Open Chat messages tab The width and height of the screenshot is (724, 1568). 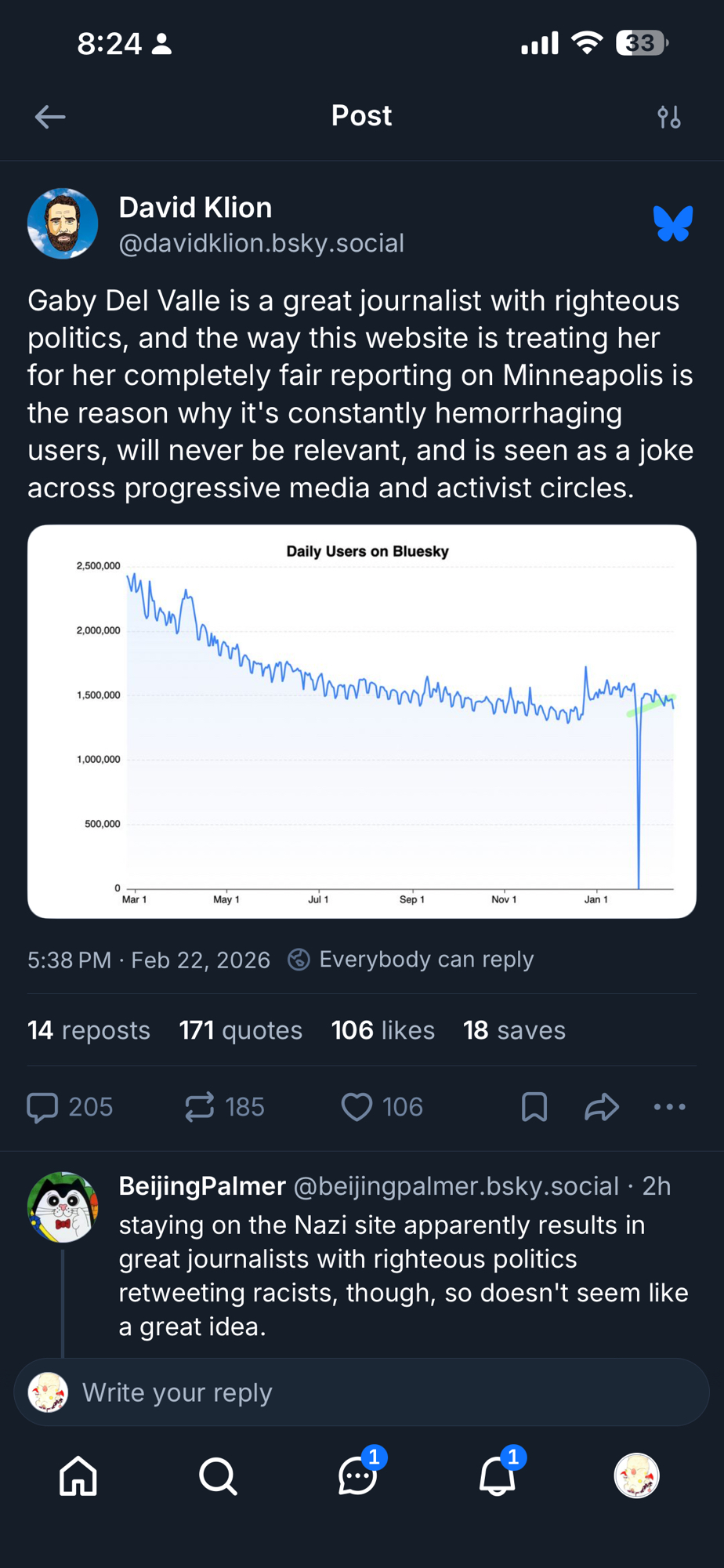(x=357, y=1476)
